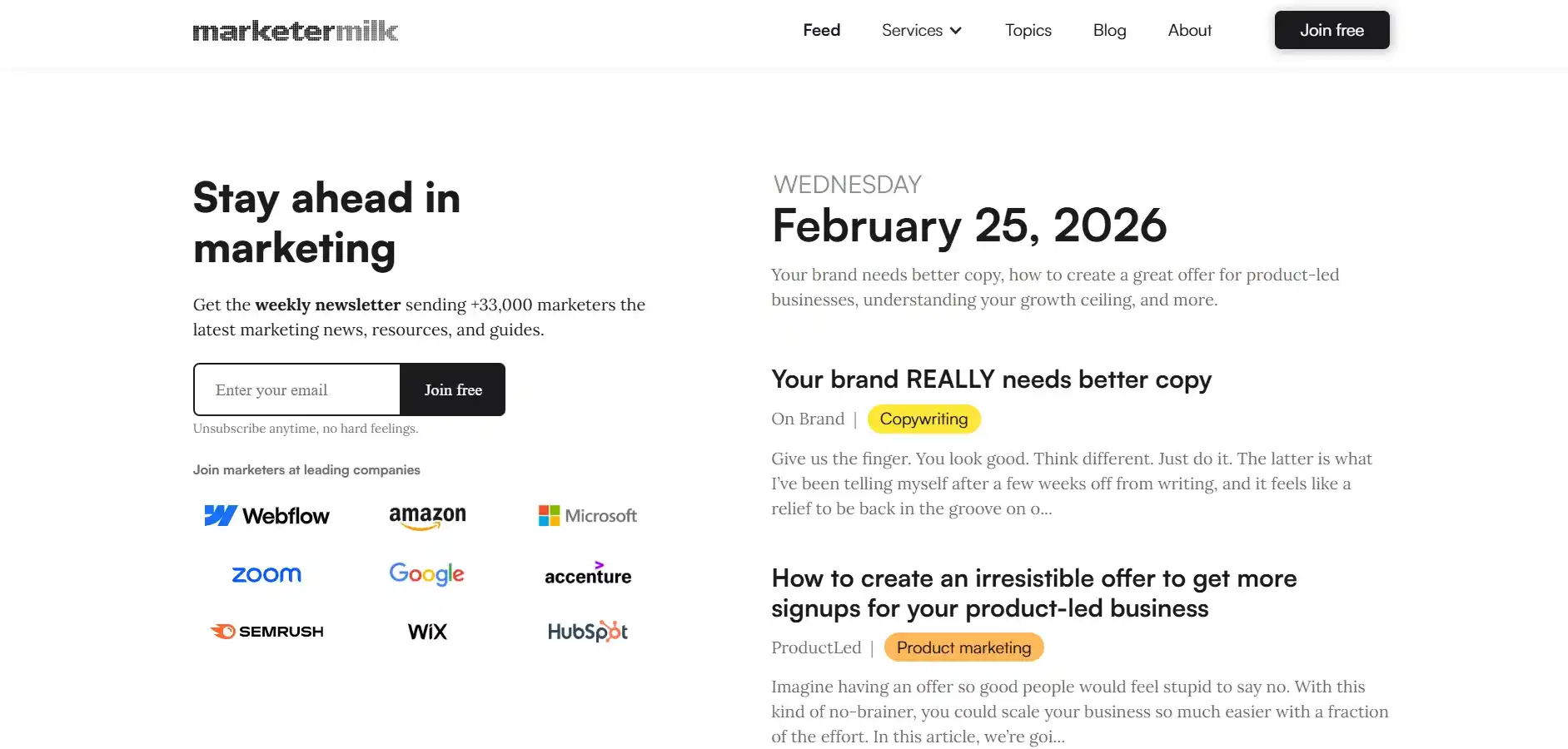The width and height of the screenshot is (1568, 749).
Task: Click the Zoom logo
Action: pyautogui.click(x=266, y=574)
